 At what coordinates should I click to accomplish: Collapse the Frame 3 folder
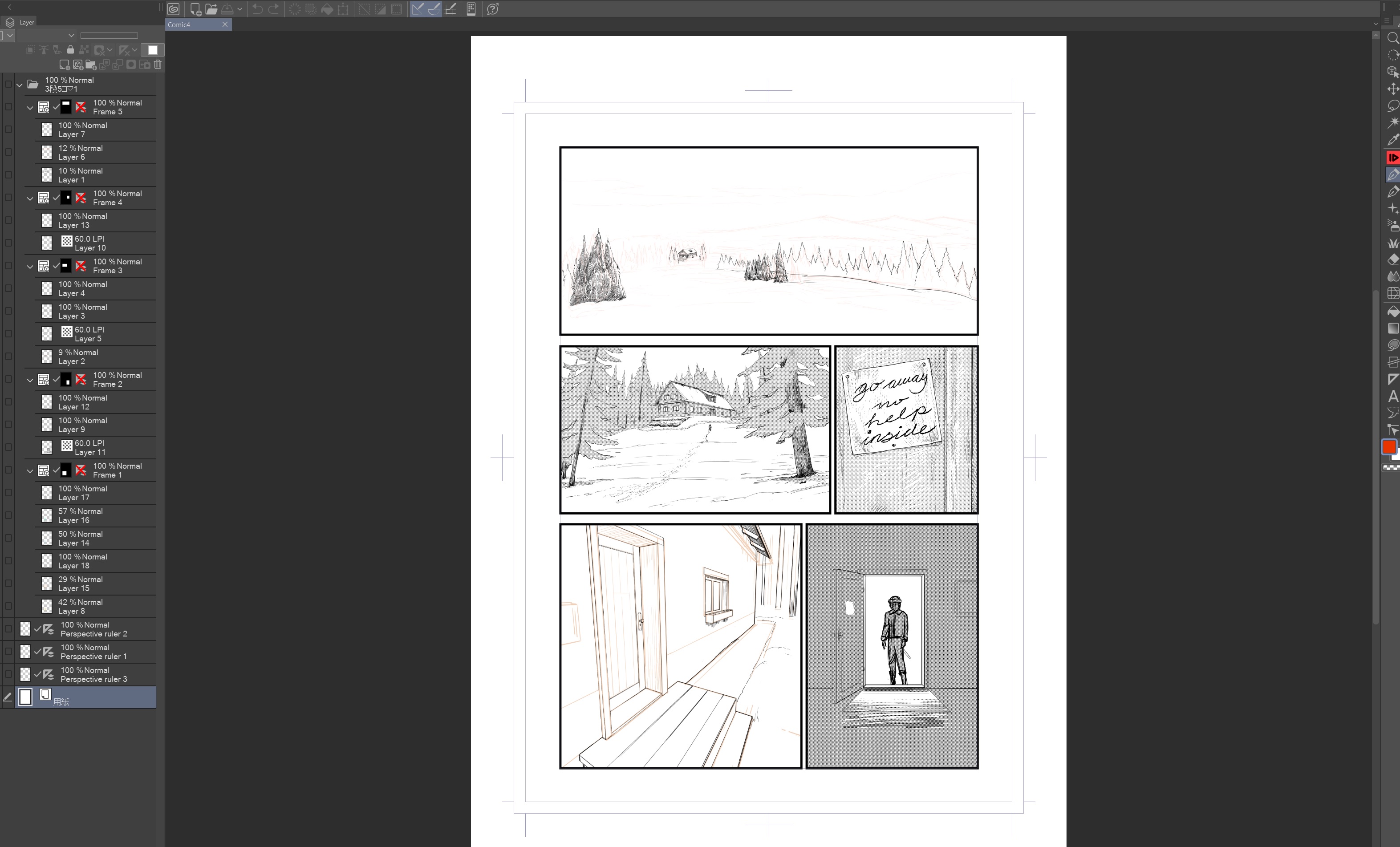pyautogui.click(x=30, y=267)
